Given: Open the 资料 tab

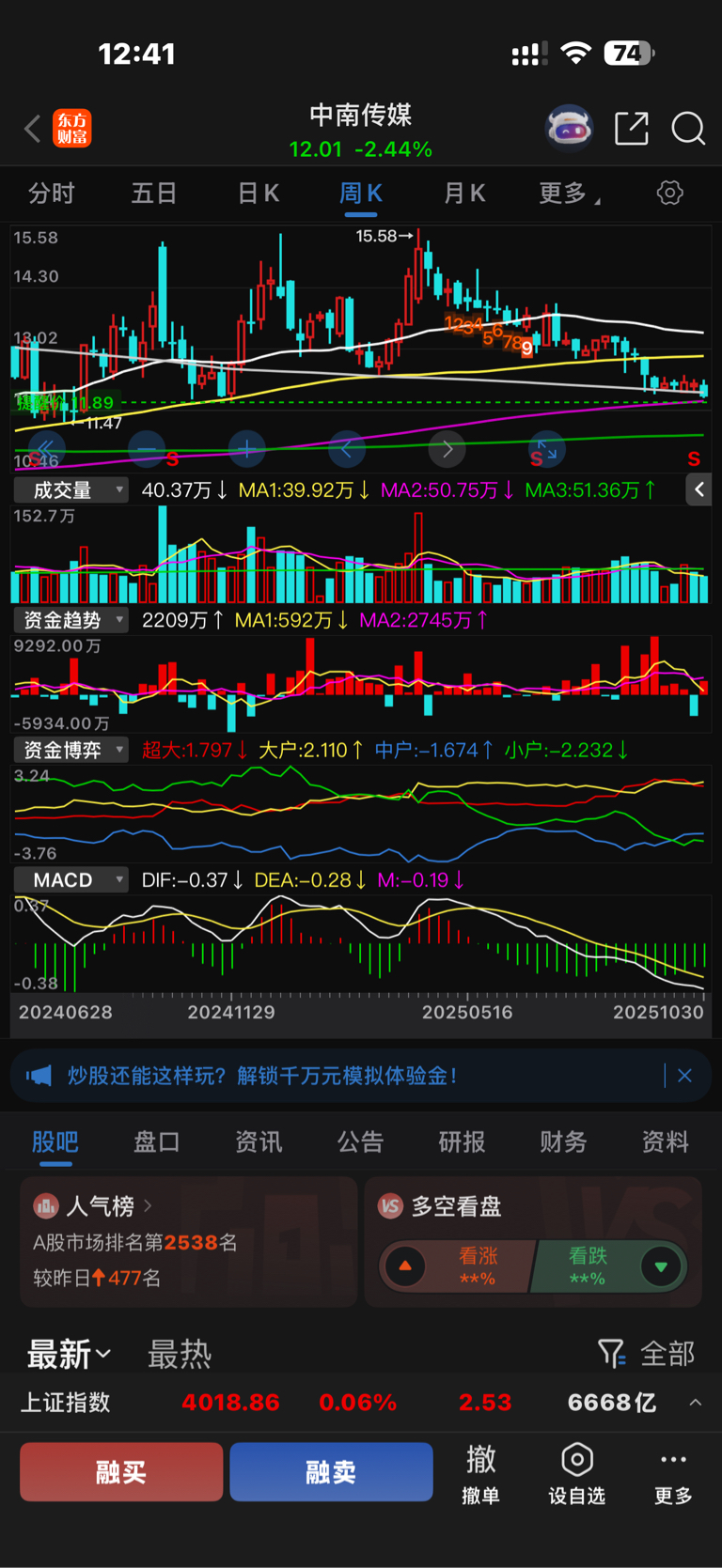Looking at the screenshot, I should (665, 1142).
